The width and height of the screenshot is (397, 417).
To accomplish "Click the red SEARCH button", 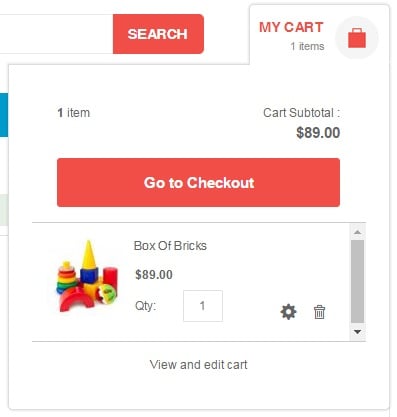I will tap(158, 34).
